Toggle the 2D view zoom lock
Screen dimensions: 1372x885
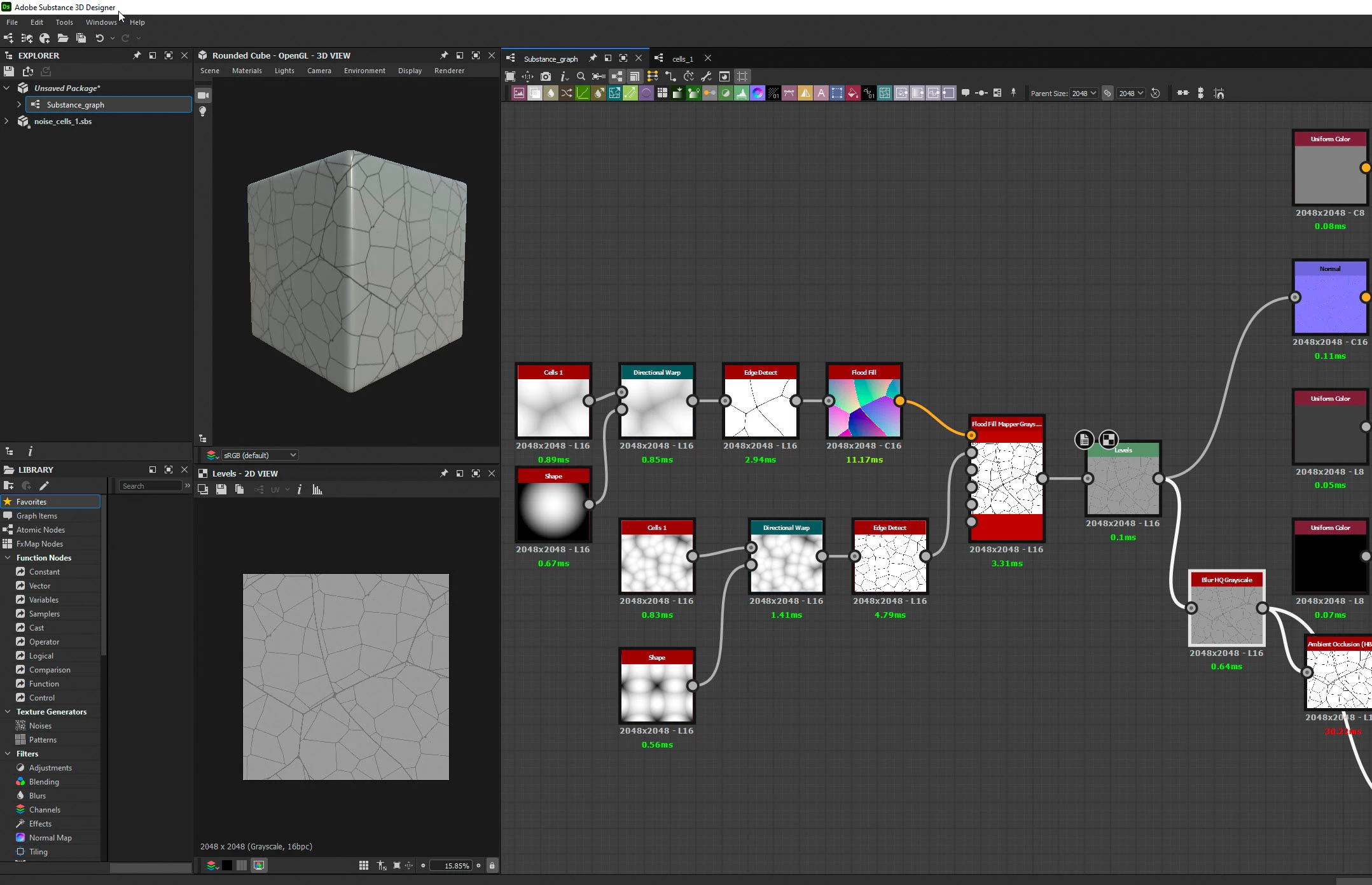tap(492, 865)
